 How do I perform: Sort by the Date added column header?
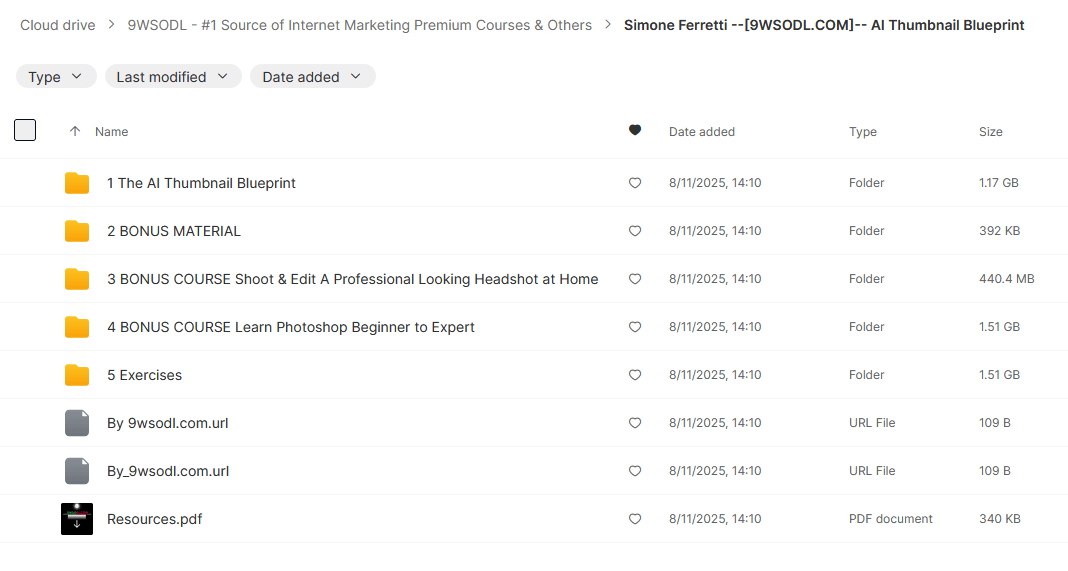click(701, 132)
